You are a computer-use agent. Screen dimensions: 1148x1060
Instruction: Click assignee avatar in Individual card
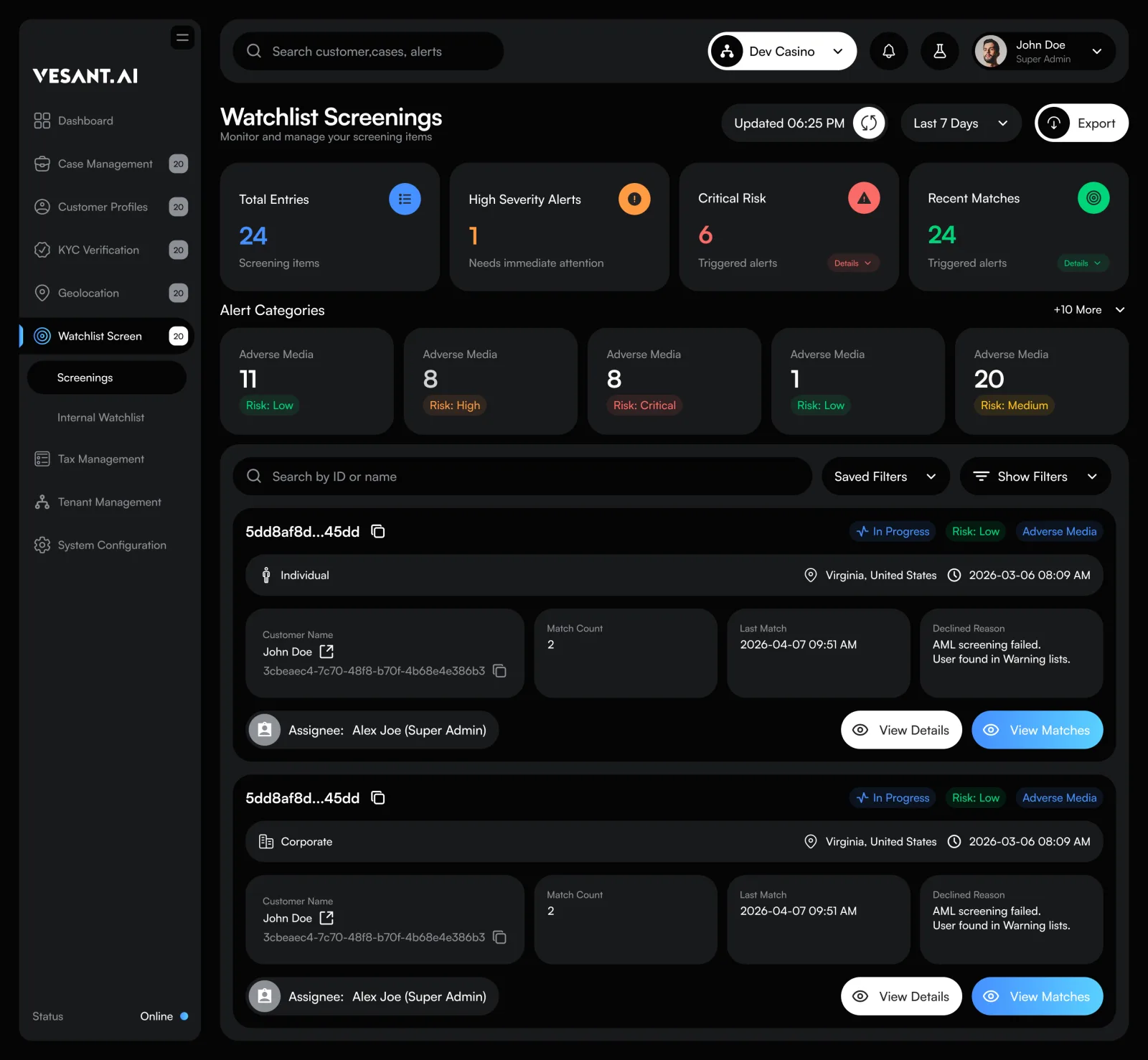pyautogui.click(x=264, y=729)
